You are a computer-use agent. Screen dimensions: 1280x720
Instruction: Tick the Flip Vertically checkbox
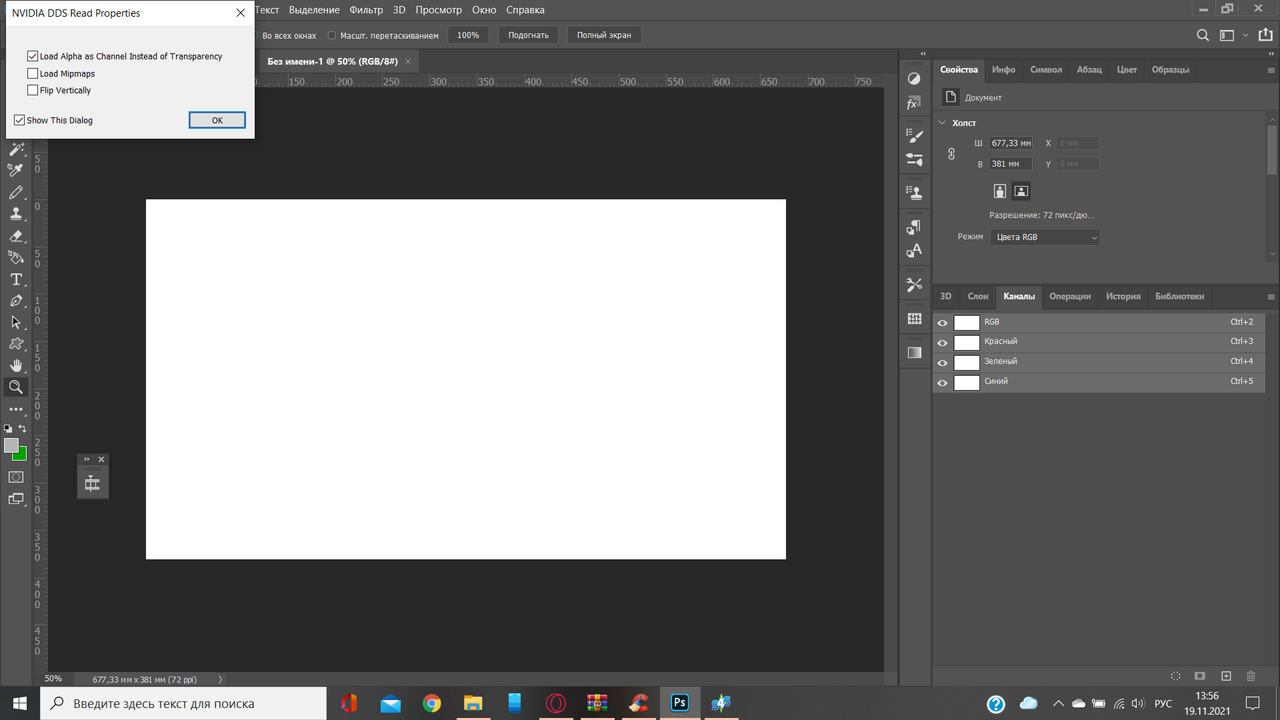[x=33, y=91]
